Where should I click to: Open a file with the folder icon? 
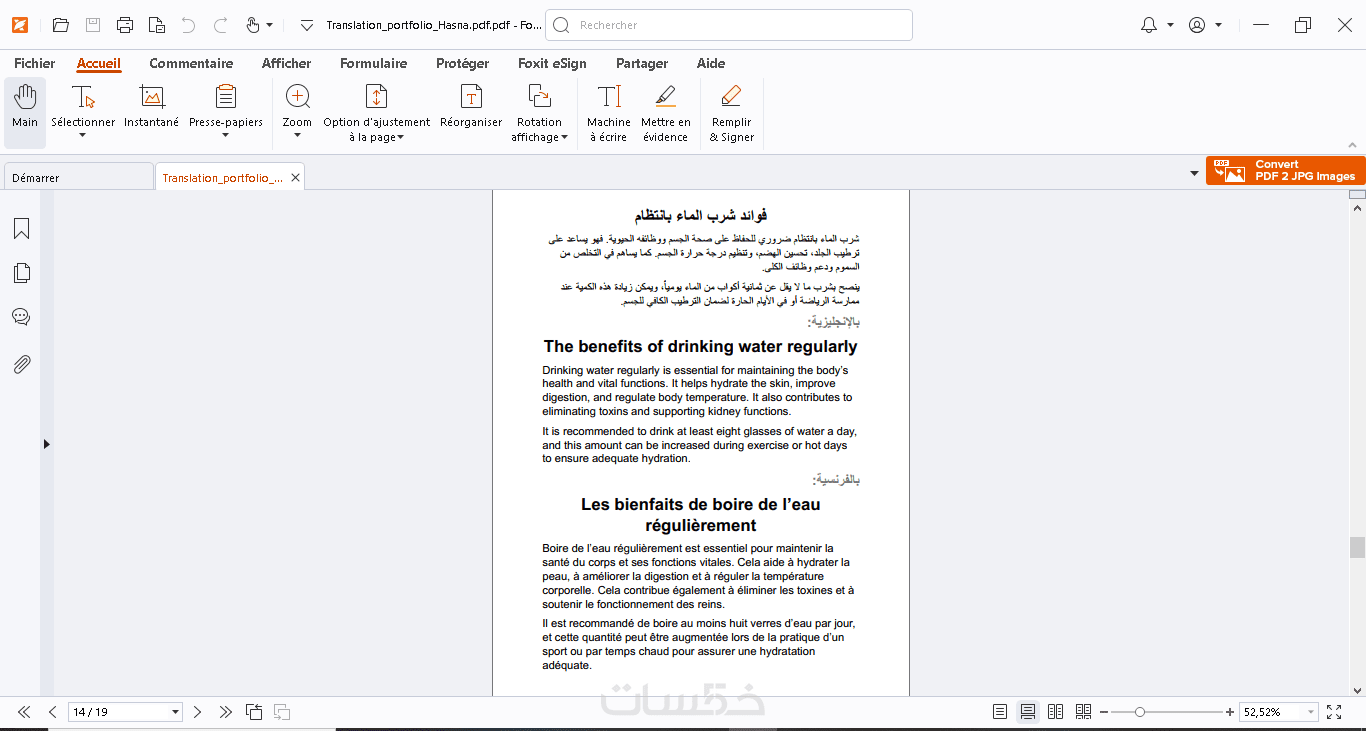61,25
